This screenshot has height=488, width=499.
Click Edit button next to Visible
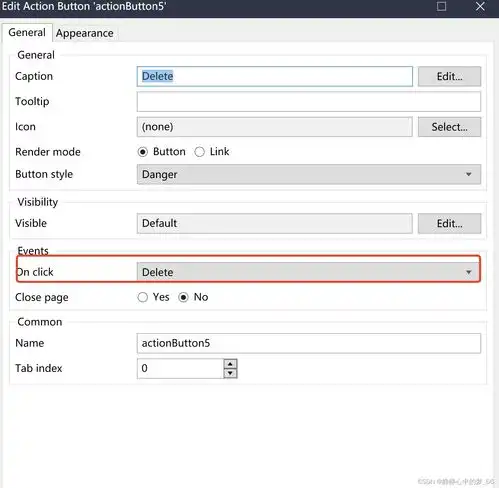point(449,223)
